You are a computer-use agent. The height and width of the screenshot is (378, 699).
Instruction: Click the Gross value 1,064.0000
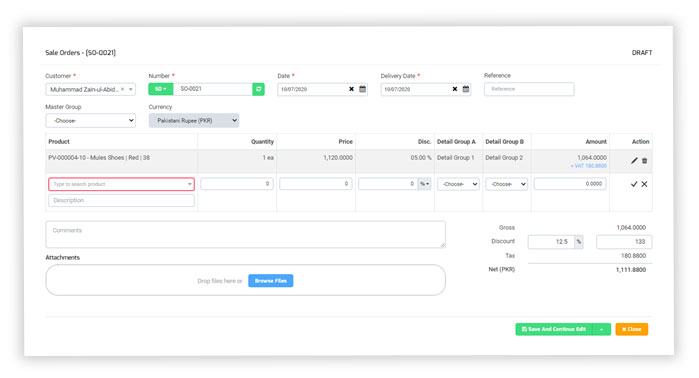tap(631, 228)
